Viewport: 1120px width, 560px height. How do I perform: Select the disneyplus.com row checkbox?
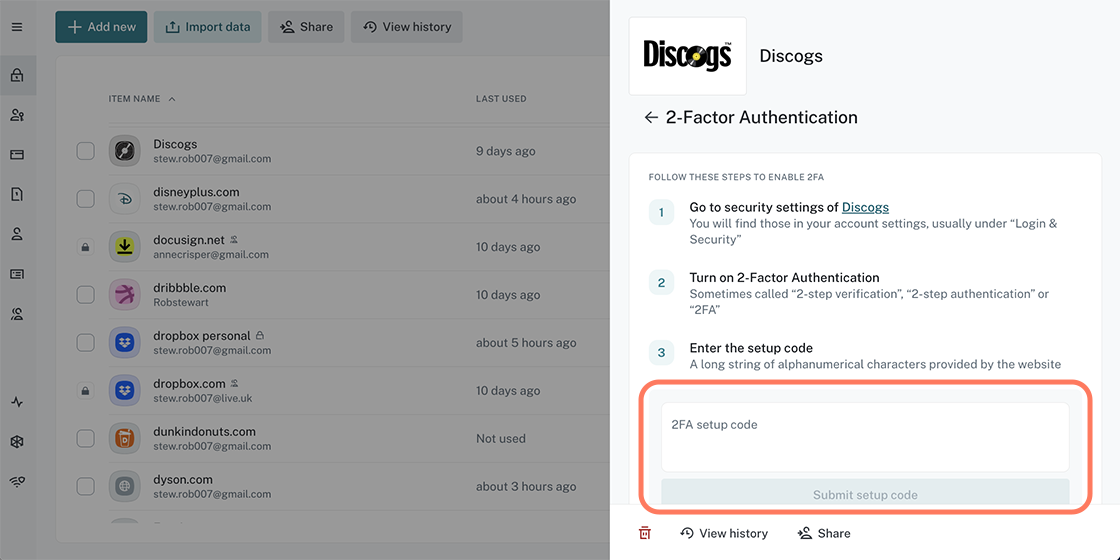click(x=85, y=199)
